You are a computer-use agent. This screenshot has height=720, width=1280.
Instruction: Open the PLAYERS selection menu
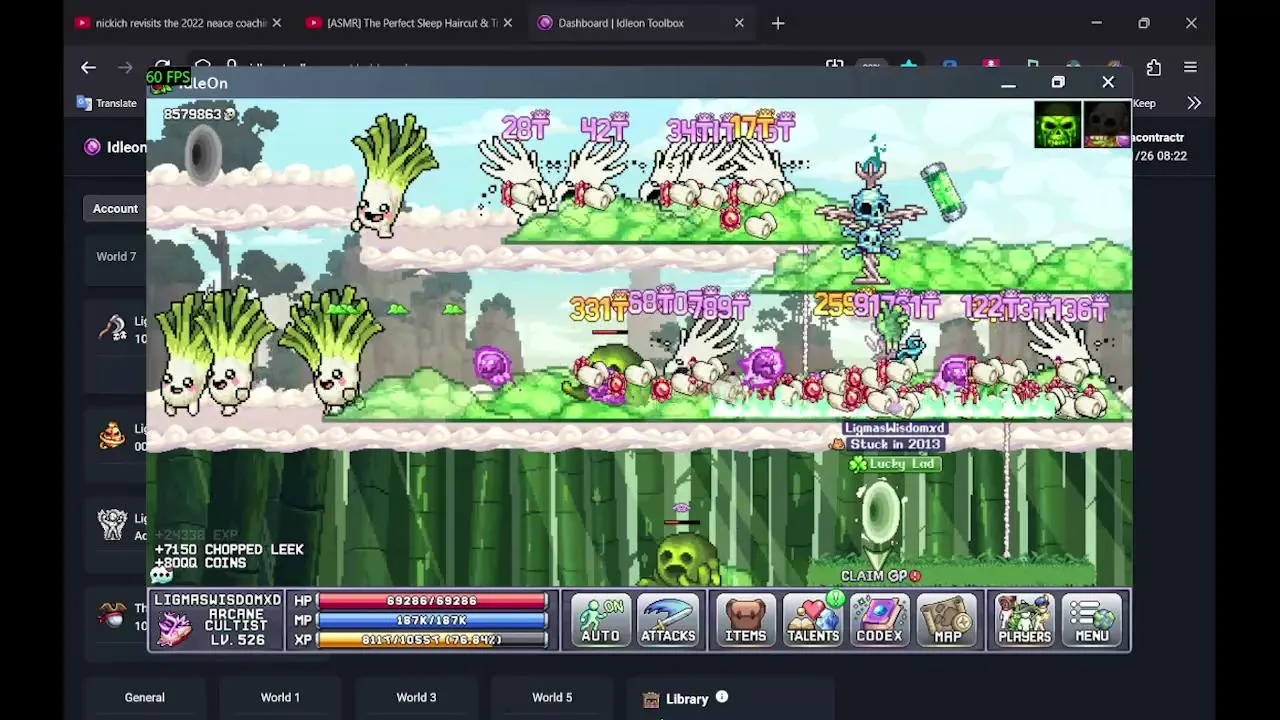click(x=1024, y=620)
